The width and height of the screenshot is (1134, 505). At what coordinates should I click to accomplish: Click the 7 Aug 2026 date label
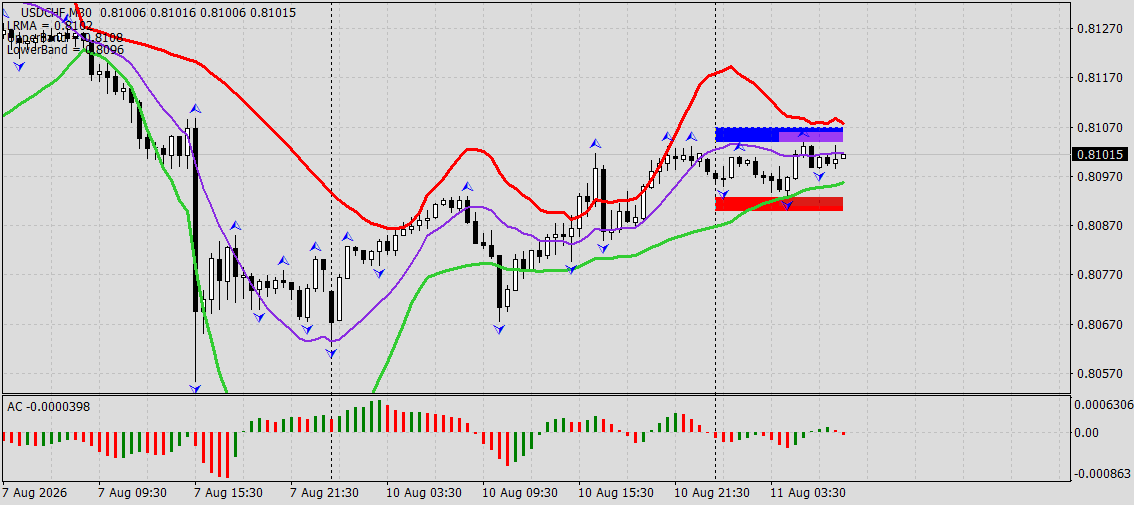click(x=35, y=493)
